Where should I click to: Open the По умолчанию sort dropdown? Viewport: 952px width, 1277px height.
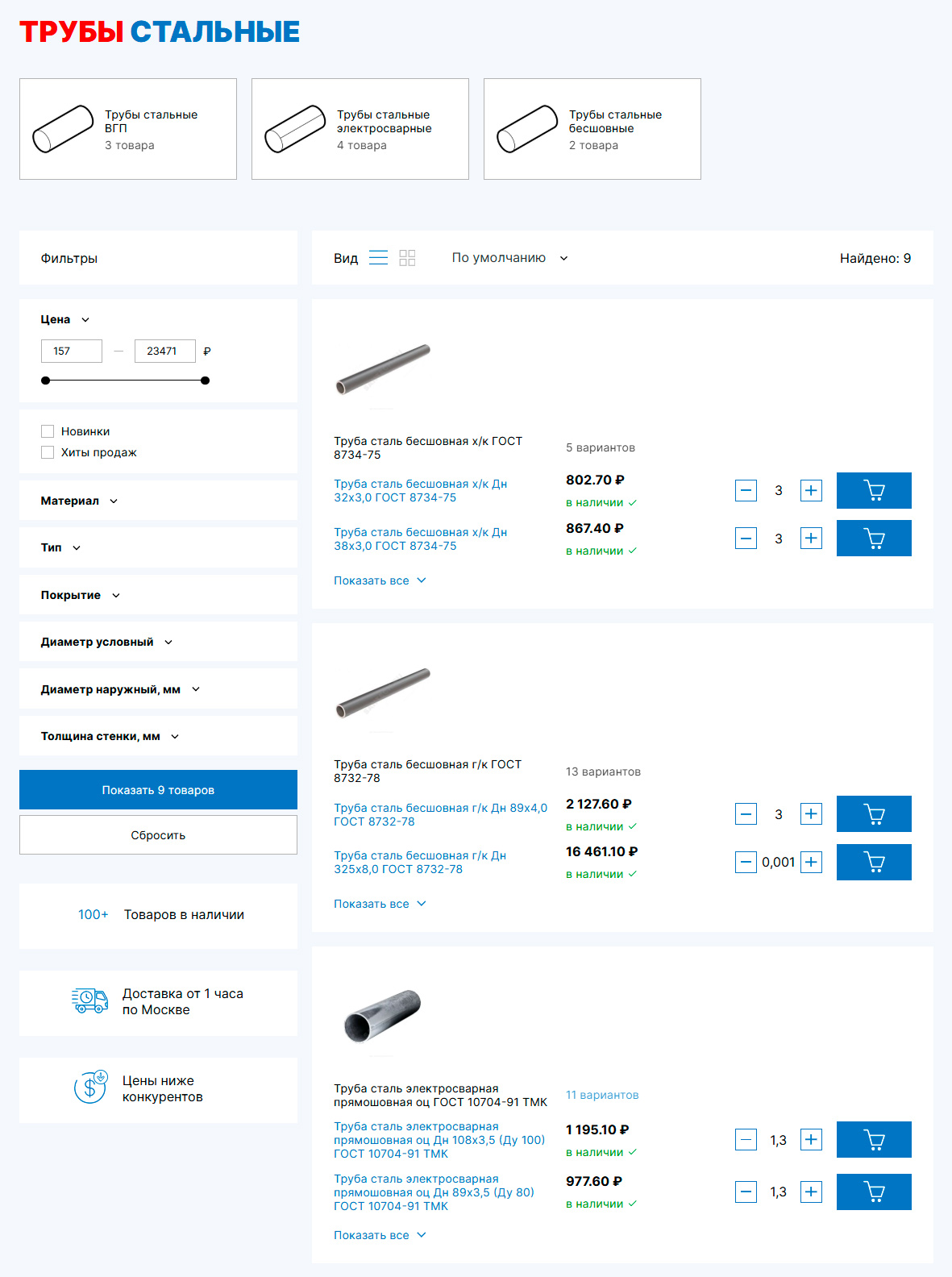(x=509, y=258)
